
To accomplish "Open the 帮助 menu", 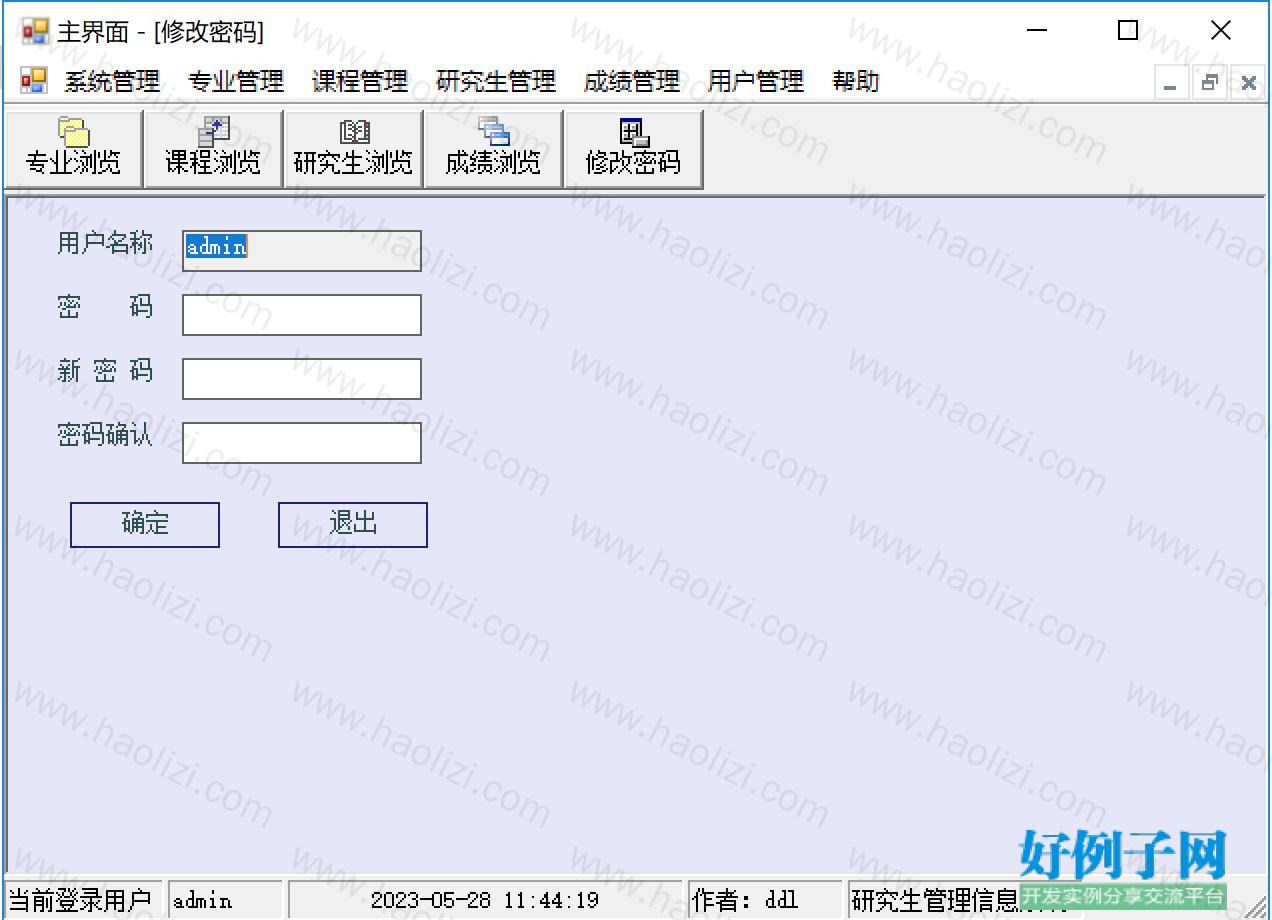I will coord(856,82).
